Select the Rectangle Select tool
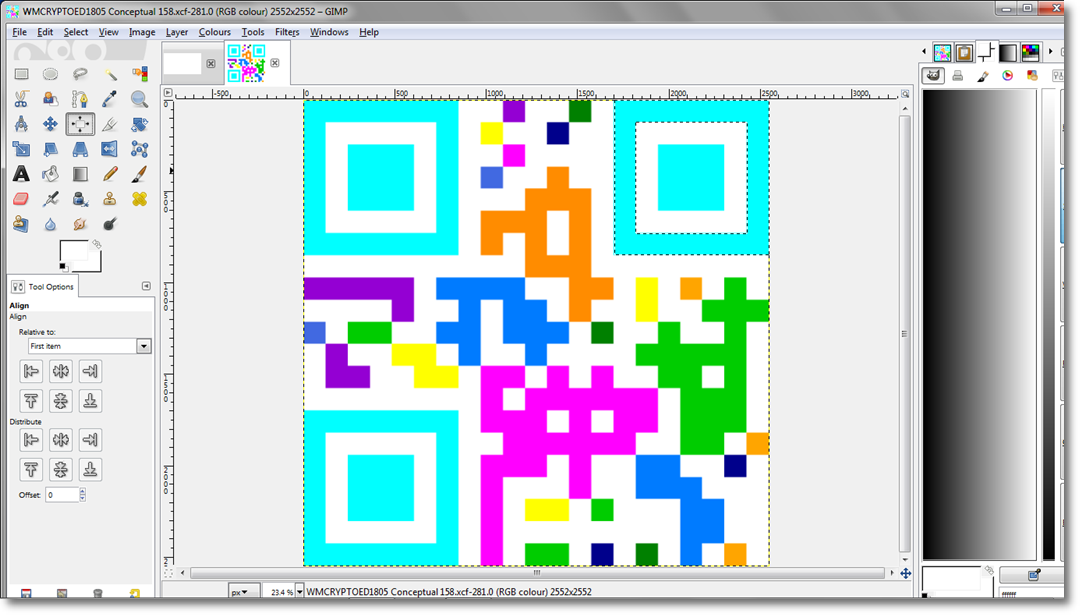This screenshot has height=615, width=1080. (x=21, y=74)
